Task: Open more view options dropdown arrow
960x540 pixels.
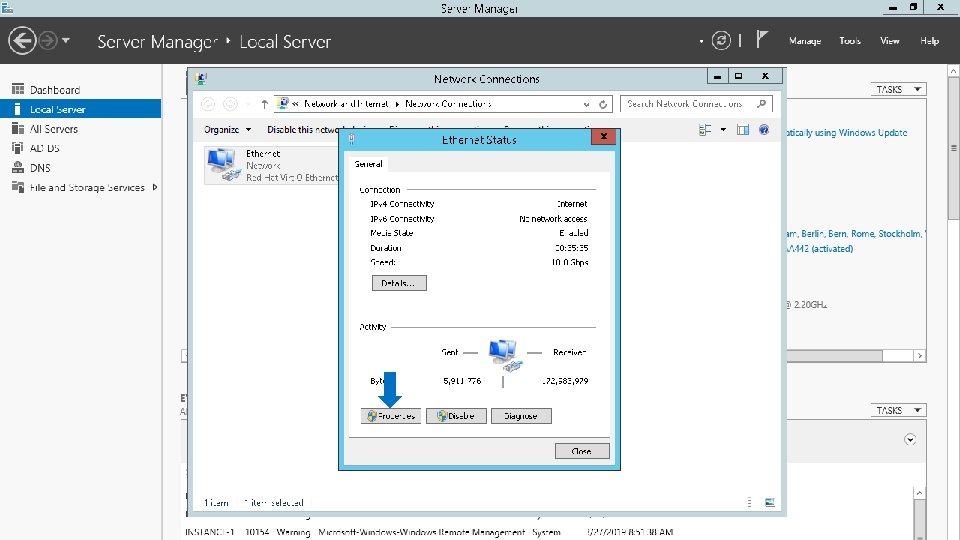Action: click(723, 130)
